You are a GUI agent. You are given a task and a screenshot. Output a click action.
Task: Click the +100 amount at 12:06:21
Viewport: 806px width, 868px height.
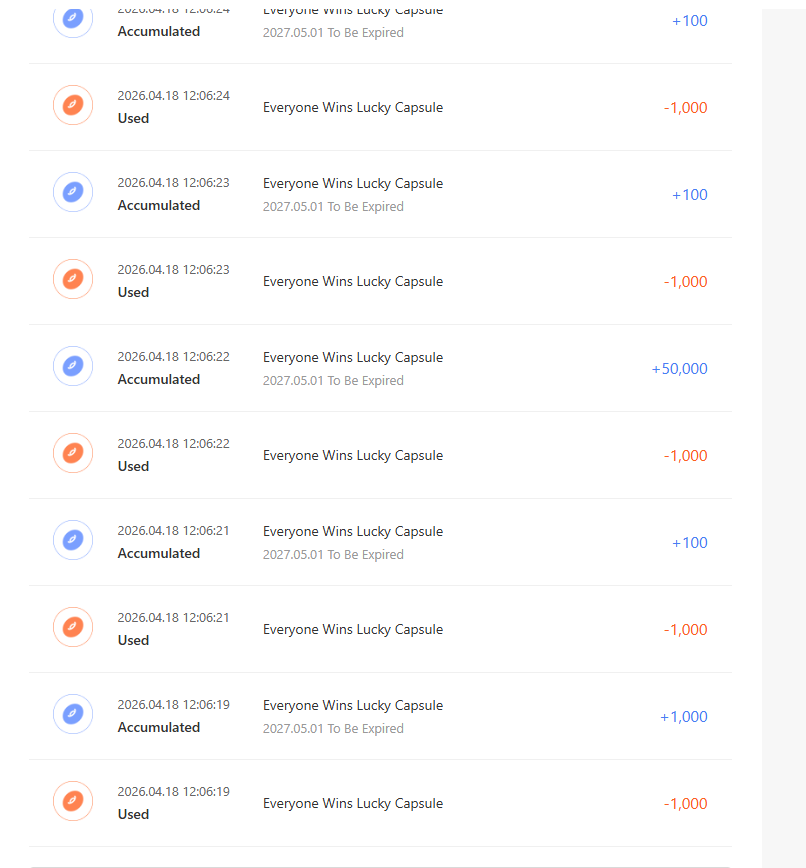coord(689,543)
